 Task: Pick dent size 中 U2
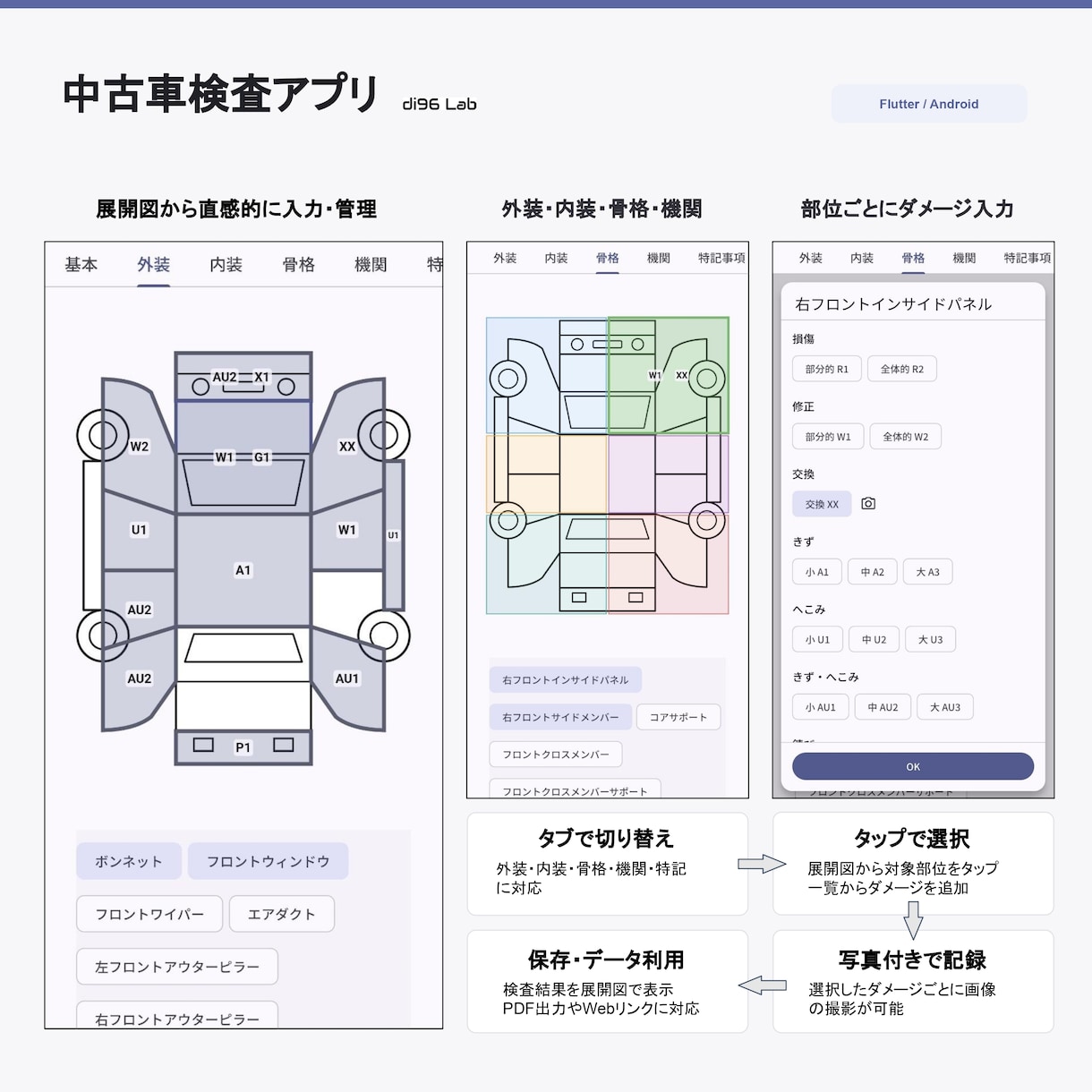(x=874, y=639)
